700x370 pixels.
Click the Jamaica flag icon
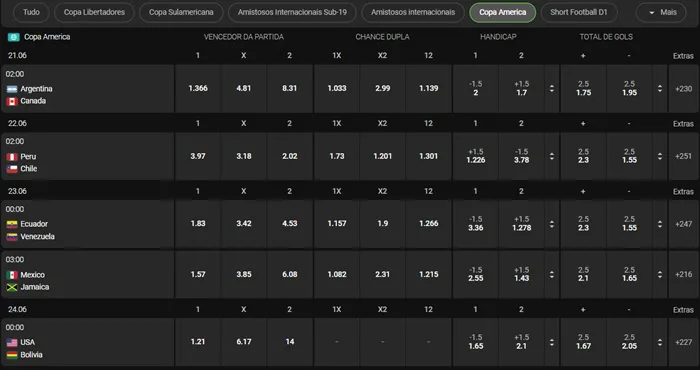12,287
